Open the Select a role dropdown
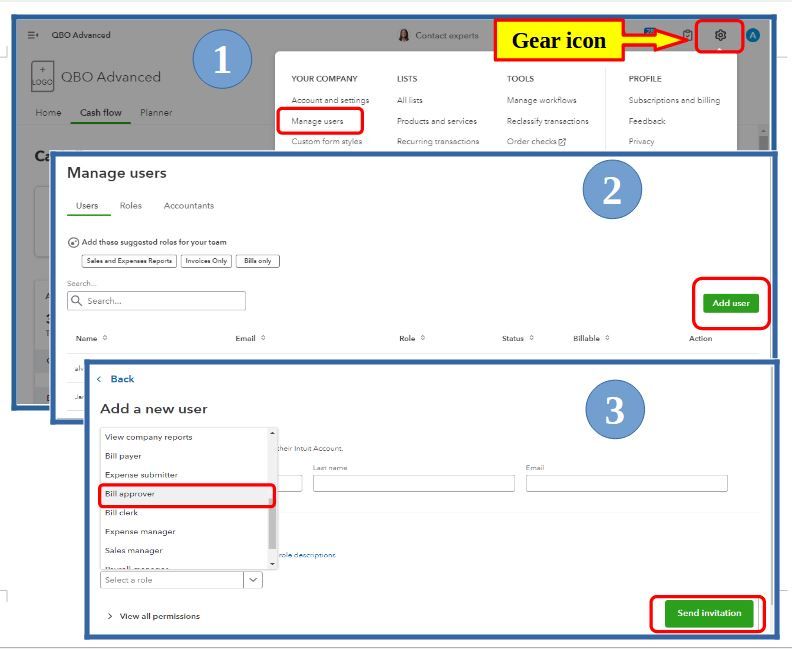The width and height of the screenshot is (792, 649). 181,580
